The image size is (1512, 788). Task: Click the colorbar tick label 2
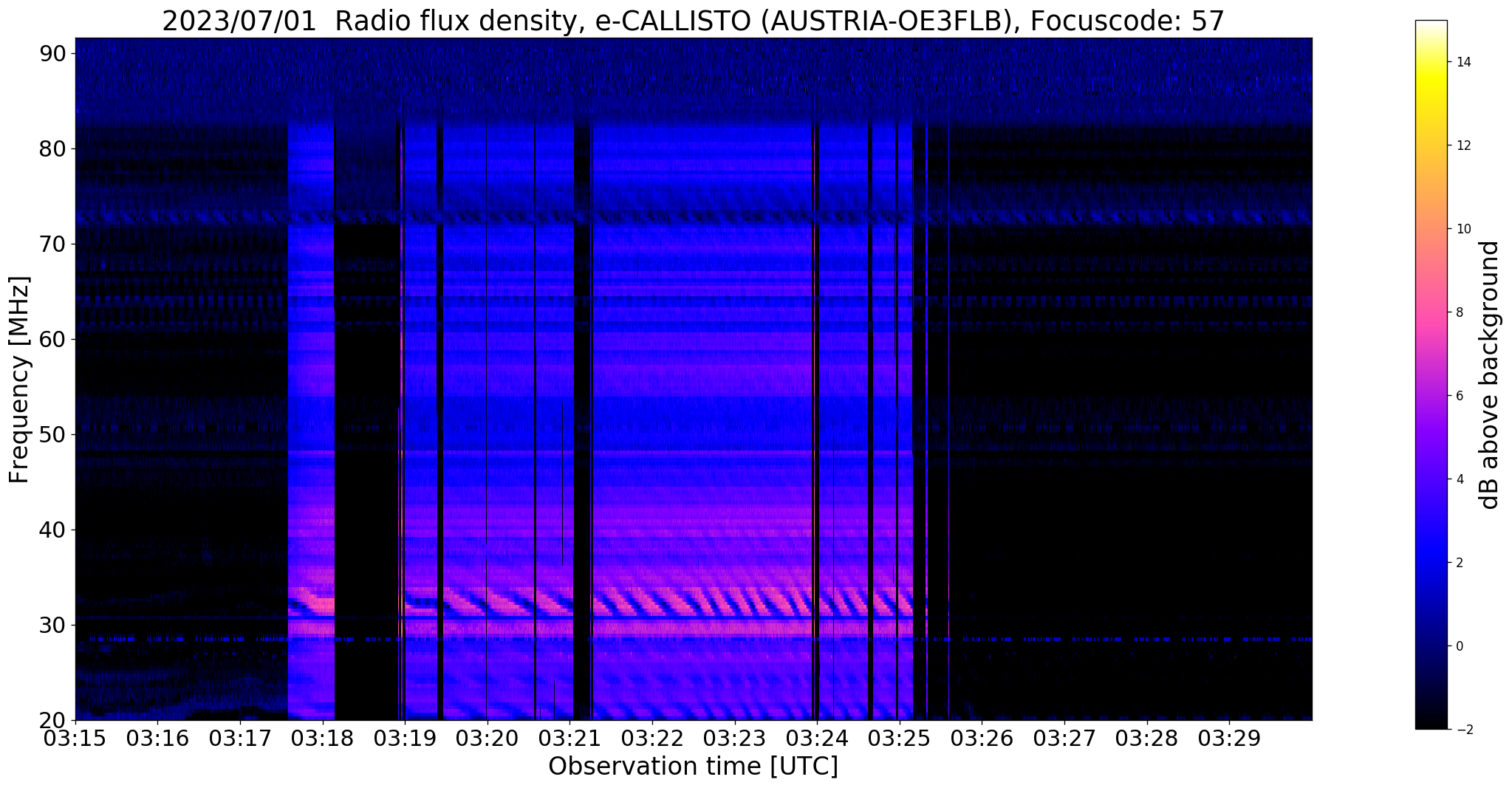[1459, 563]
